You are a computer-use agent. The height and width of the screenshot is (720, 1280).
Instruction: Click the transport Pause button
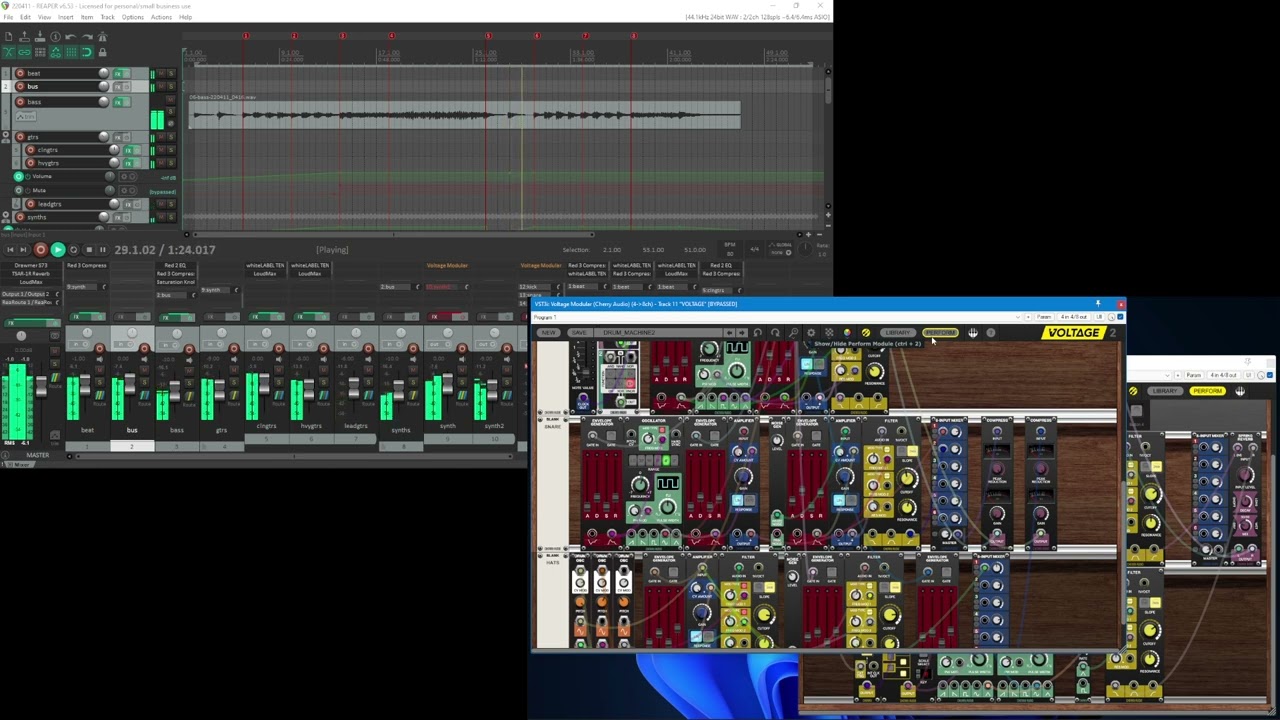(103, 249)
